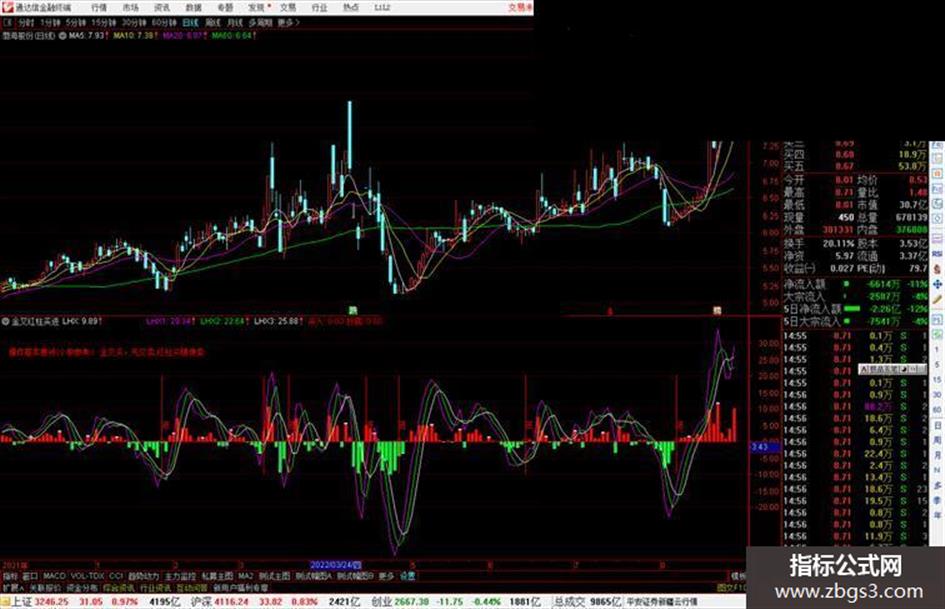Screen dimensions: 945x609
Task: Select the 私募主图 indicator tab
Action: click(x=217, y=576)
